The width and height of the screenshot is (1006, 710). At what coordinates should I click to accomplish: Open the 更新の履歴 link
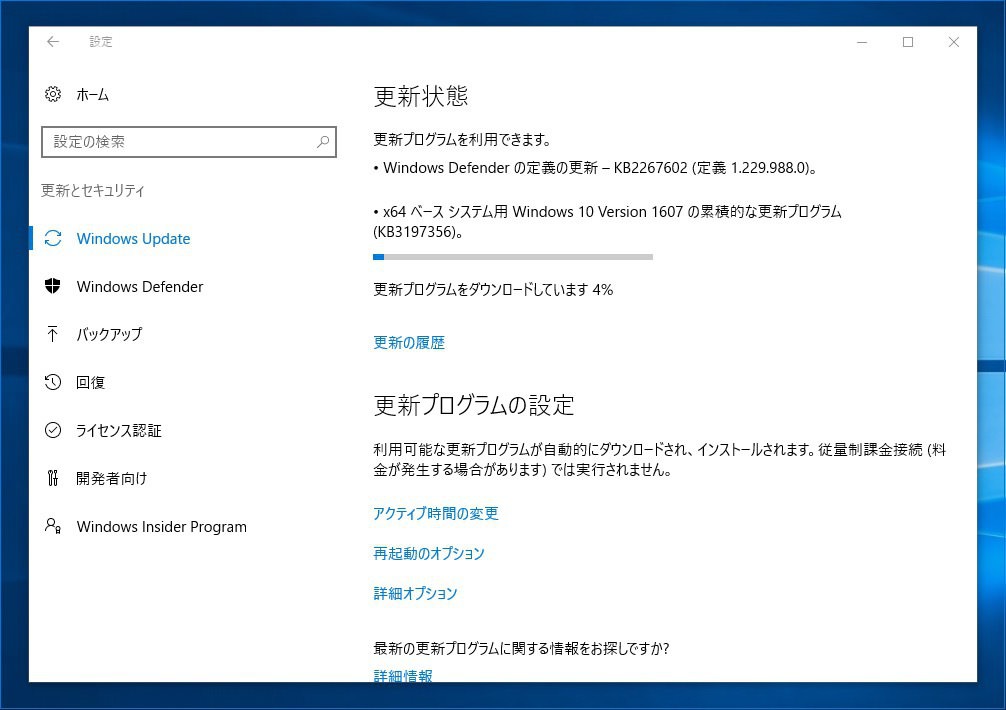[x=409, y=342]
